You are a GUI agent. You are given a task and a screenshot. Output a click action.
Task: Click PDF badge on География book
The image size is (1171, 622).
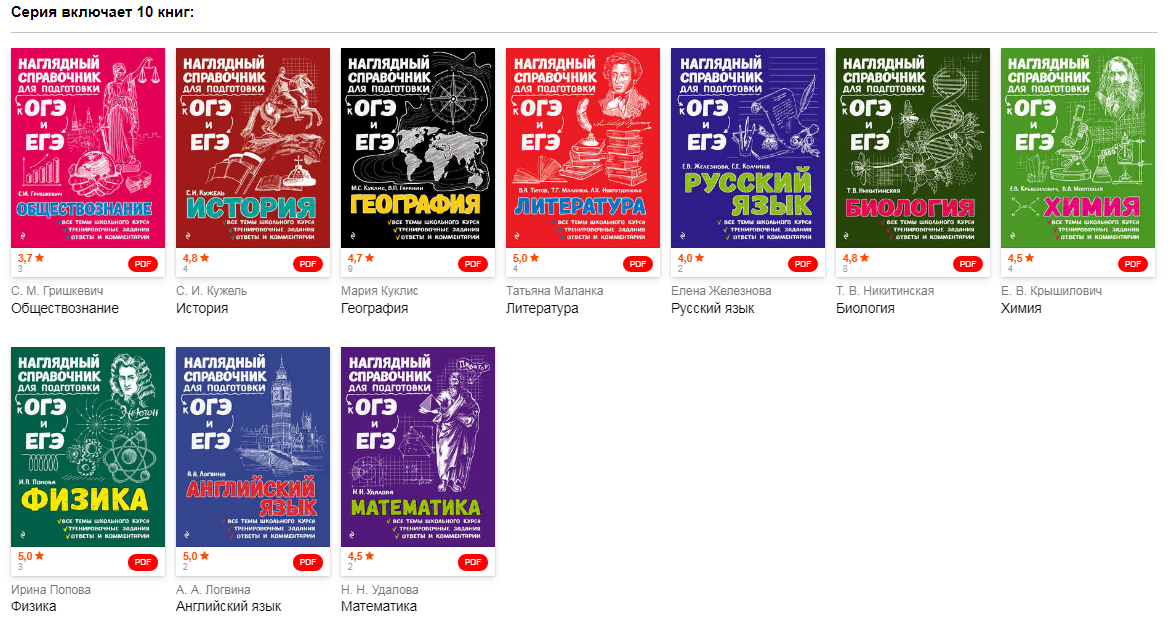pos(473,264)
